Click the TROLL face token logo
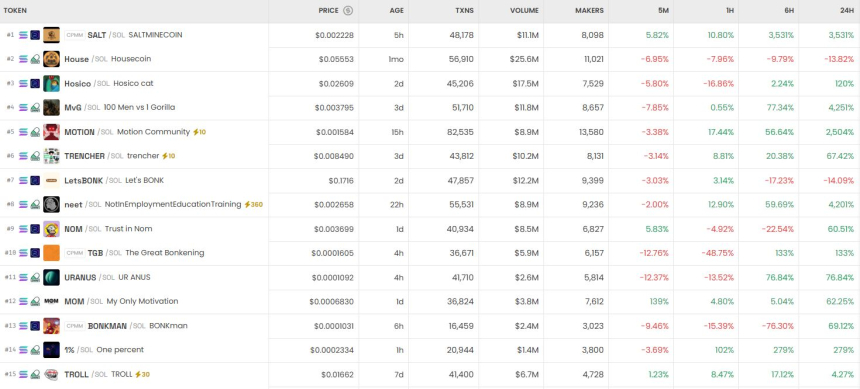 pos(52,374)
